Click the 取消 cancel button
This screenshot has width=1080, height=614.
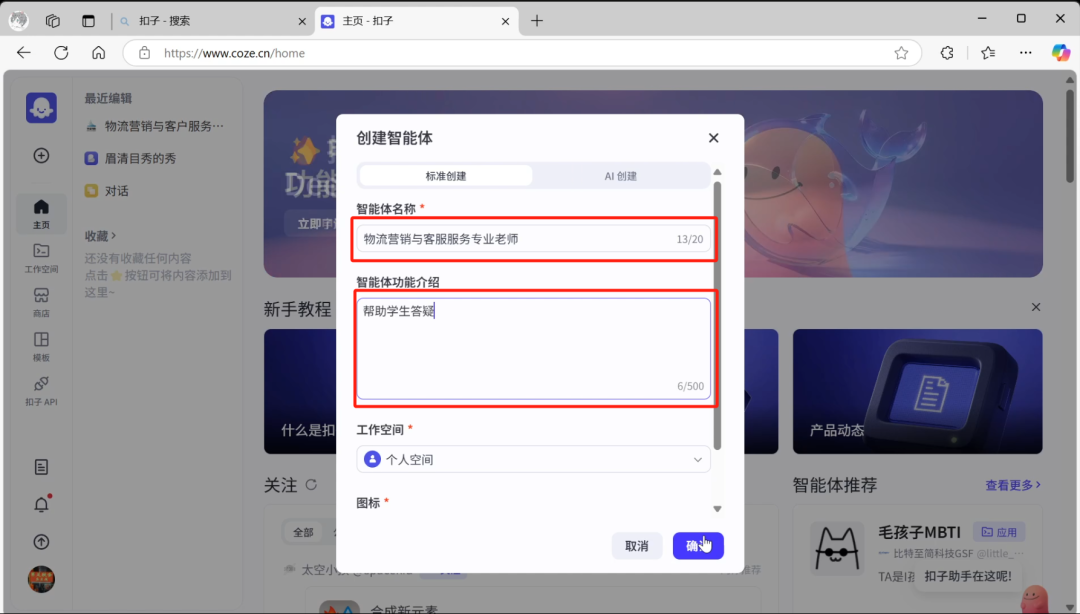point(637,545)
